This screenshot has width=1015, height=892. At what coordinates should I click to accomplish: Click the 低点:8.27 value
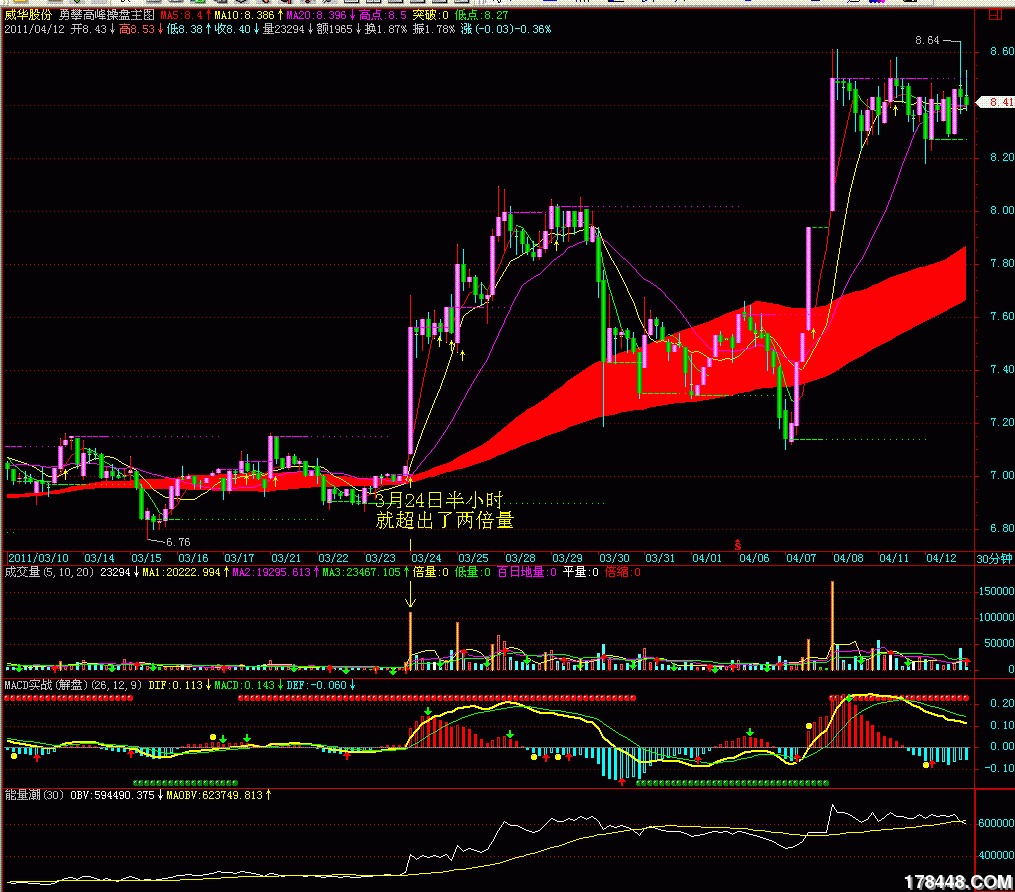pyautogui.click(x=482, y=15)
